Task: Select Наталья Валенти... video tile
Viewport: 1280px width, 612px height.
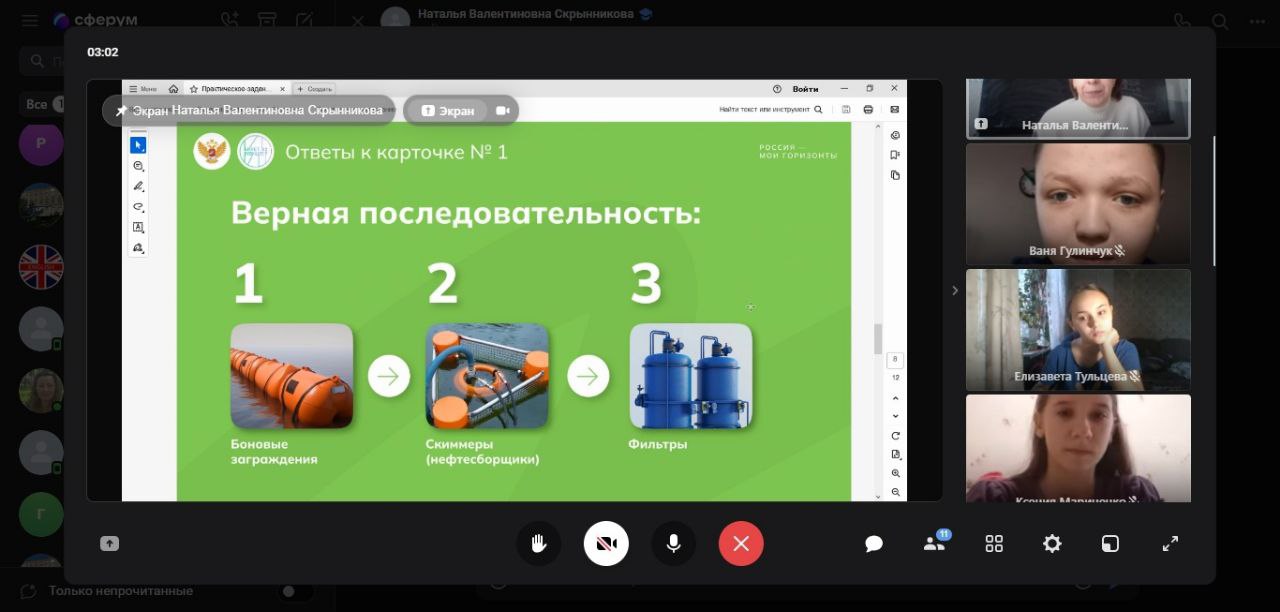Action: 1078,108
